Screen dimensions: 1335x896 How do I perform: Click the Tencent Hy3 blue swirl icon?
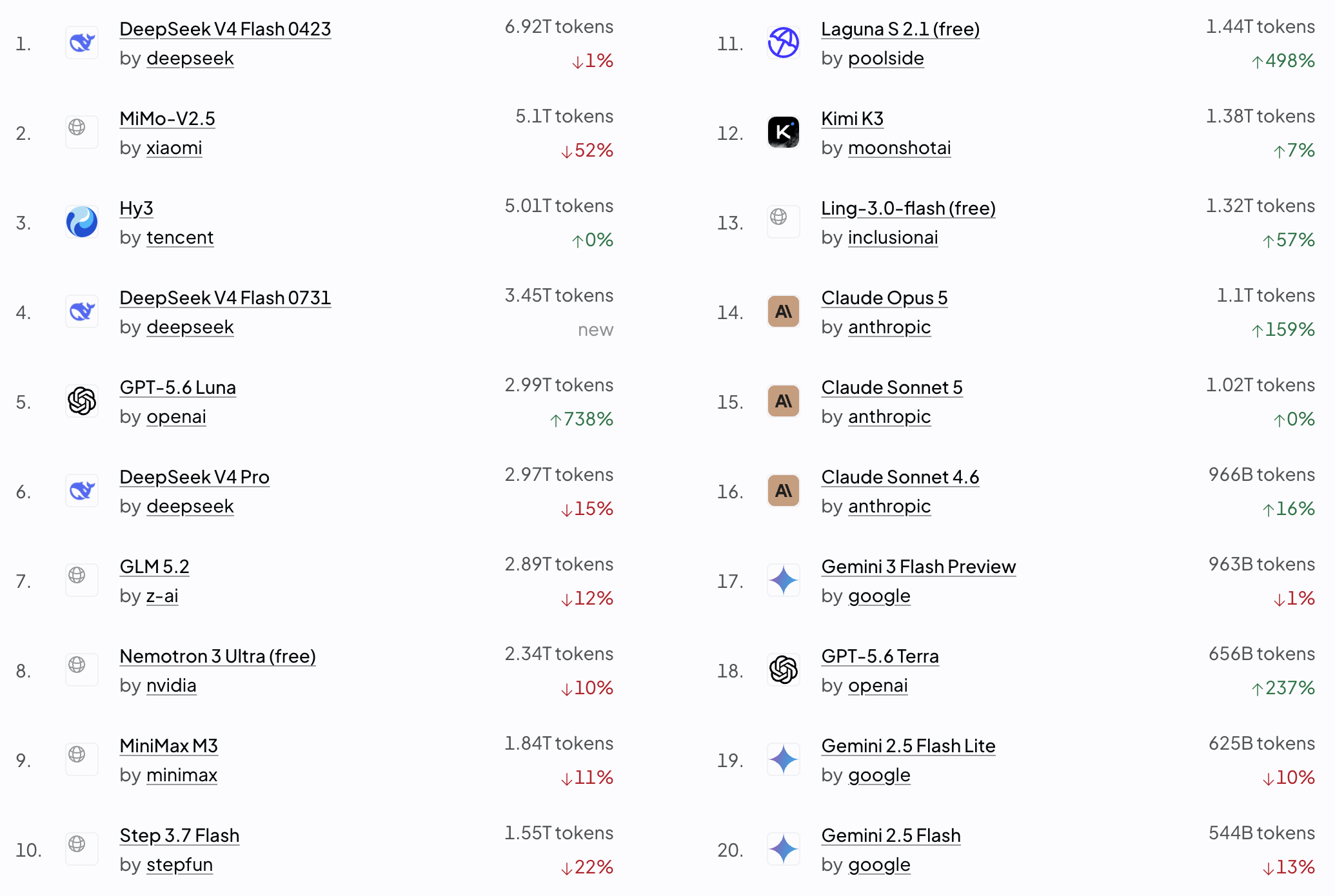click(82, 222)
